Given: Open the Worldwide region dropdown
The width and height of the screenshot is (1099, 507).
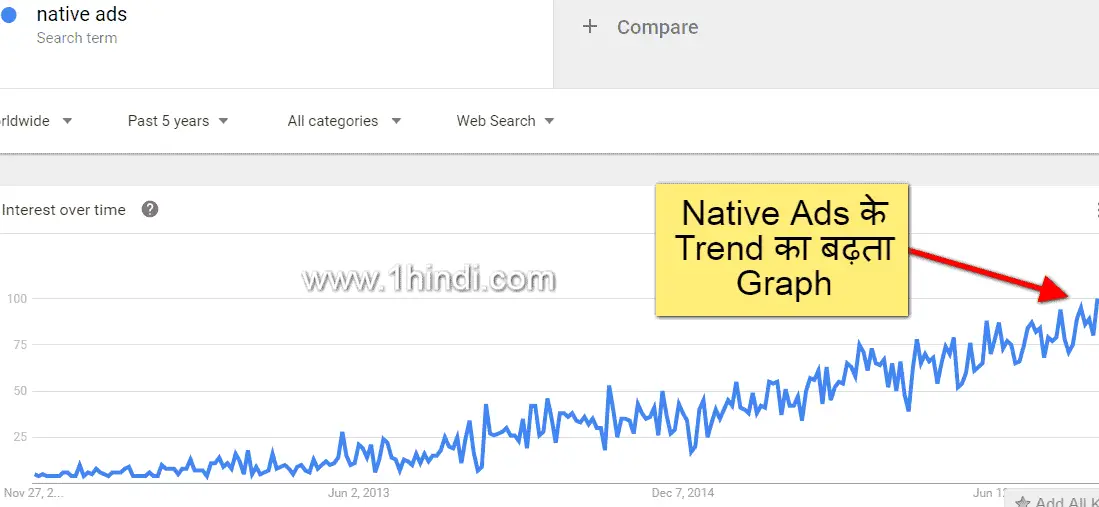Looking at the screenshot, I should [x=36, y=121].
